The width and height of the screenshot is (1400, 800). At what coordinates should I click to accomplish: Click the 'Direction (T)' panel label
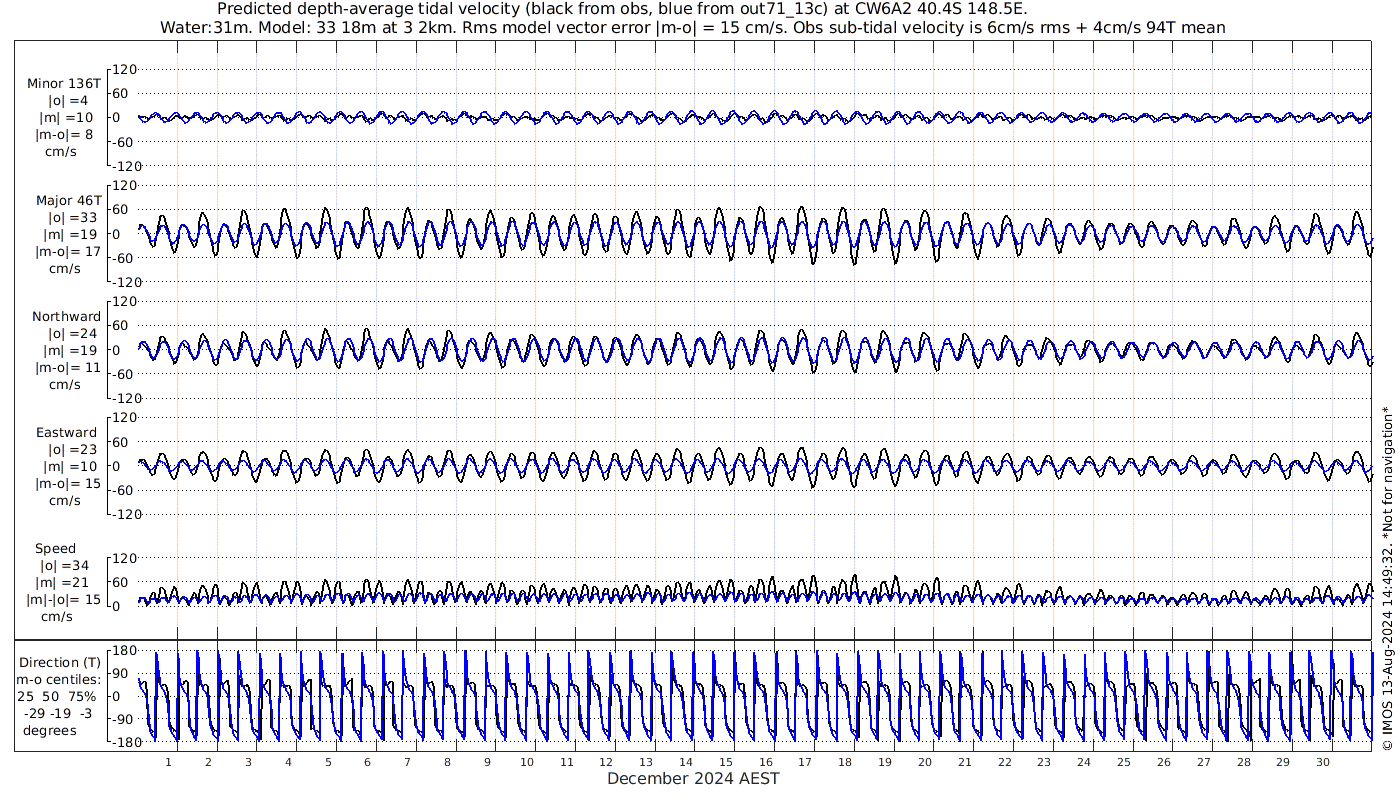(x=61, y=663)
